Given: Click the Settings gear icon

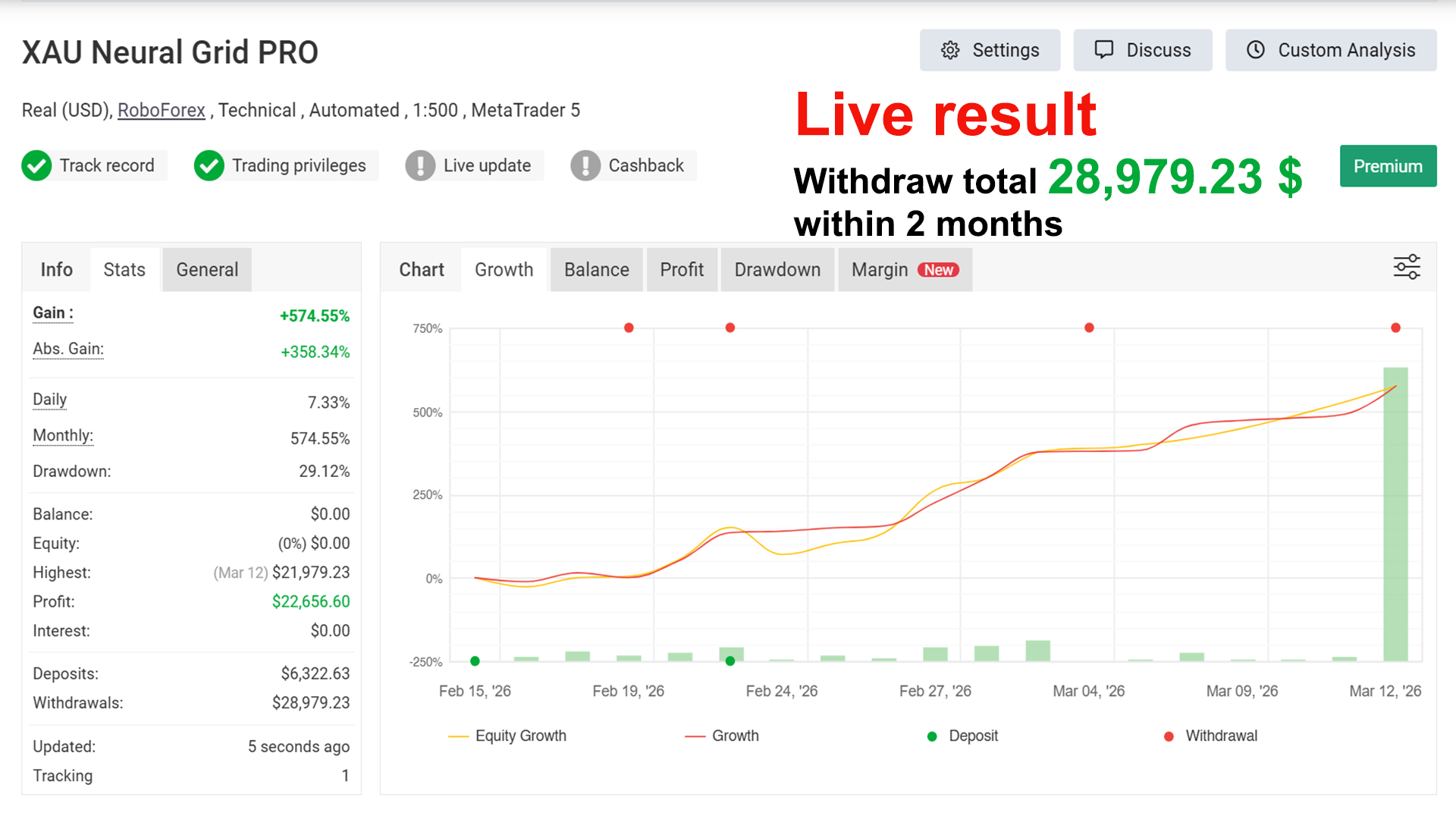Looking at the screenshot, I should [950, 50].
